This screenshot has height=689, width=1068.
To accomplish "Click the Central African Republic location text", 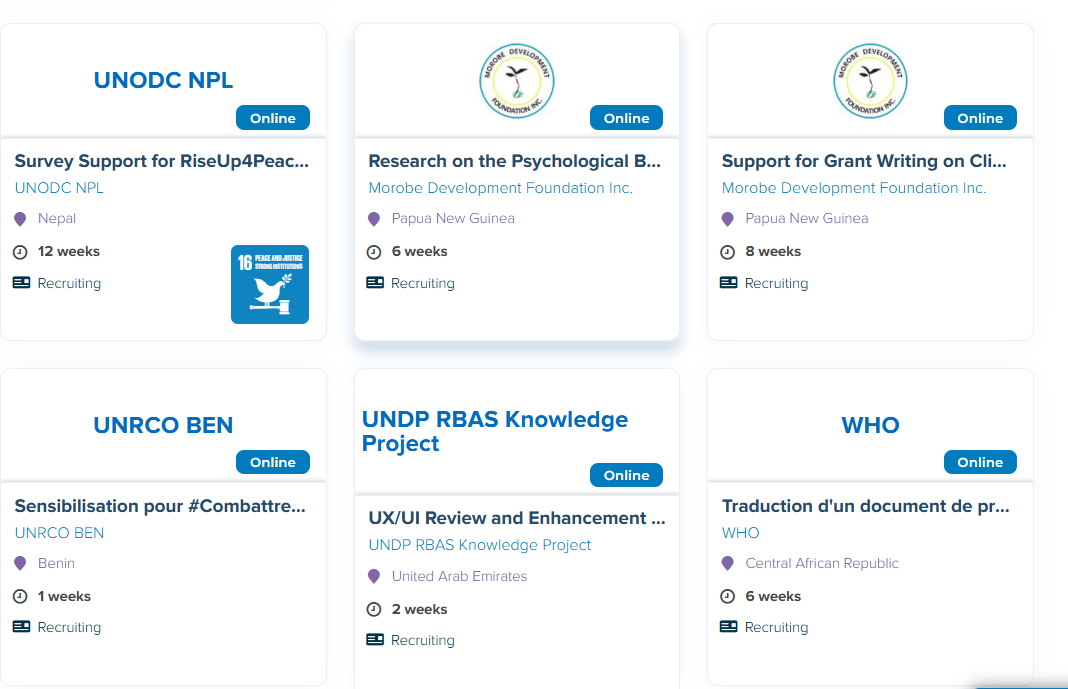I will [821, 563].
